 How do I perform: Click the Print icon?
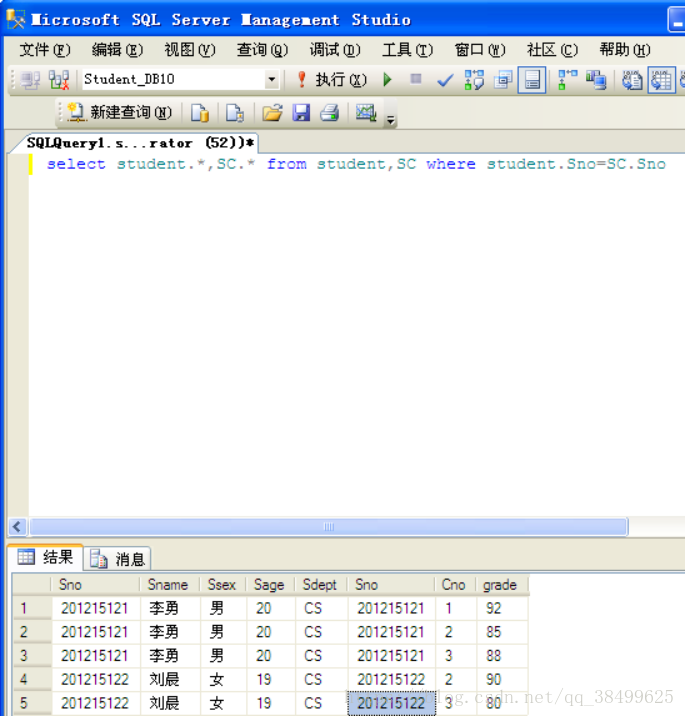[x=330, y=112]
